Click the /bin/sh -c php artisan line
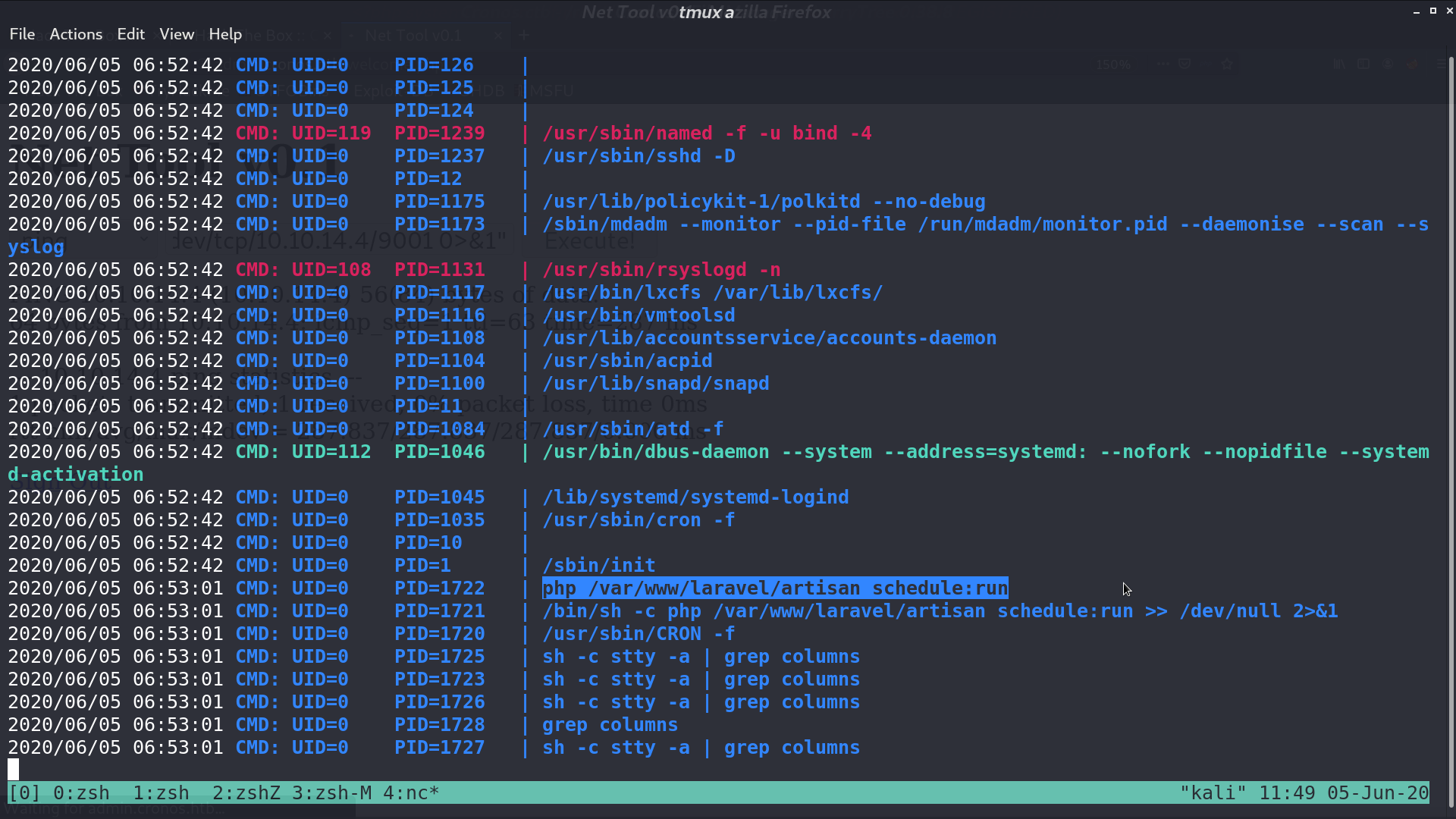Image resolution: width=1456 pixels, height=819 pixels. click(940, 611)
